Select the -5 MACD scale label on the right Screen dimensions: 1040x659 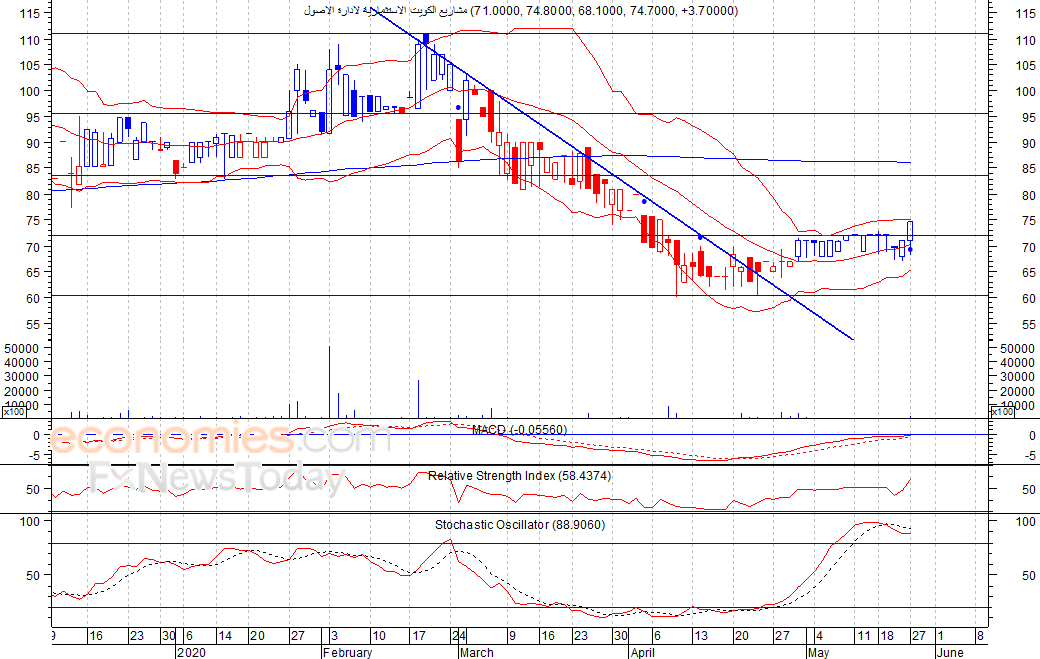click(1030, 455)
